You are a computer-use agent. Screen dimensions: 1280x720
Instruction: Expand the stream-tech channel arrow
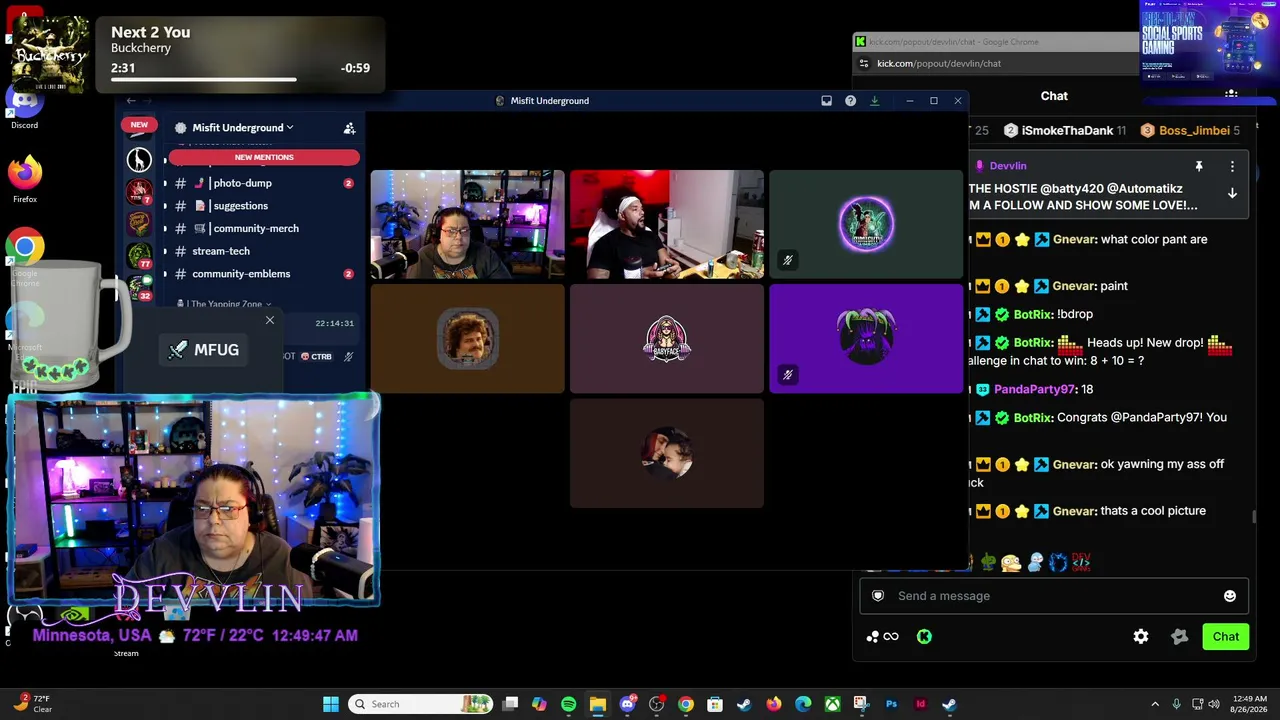(165, 251)
